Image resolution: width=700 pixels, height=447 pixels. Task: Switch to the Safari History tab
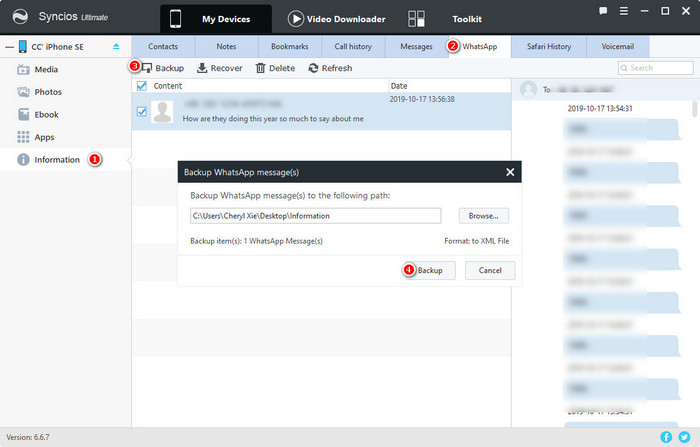(549, 46)
